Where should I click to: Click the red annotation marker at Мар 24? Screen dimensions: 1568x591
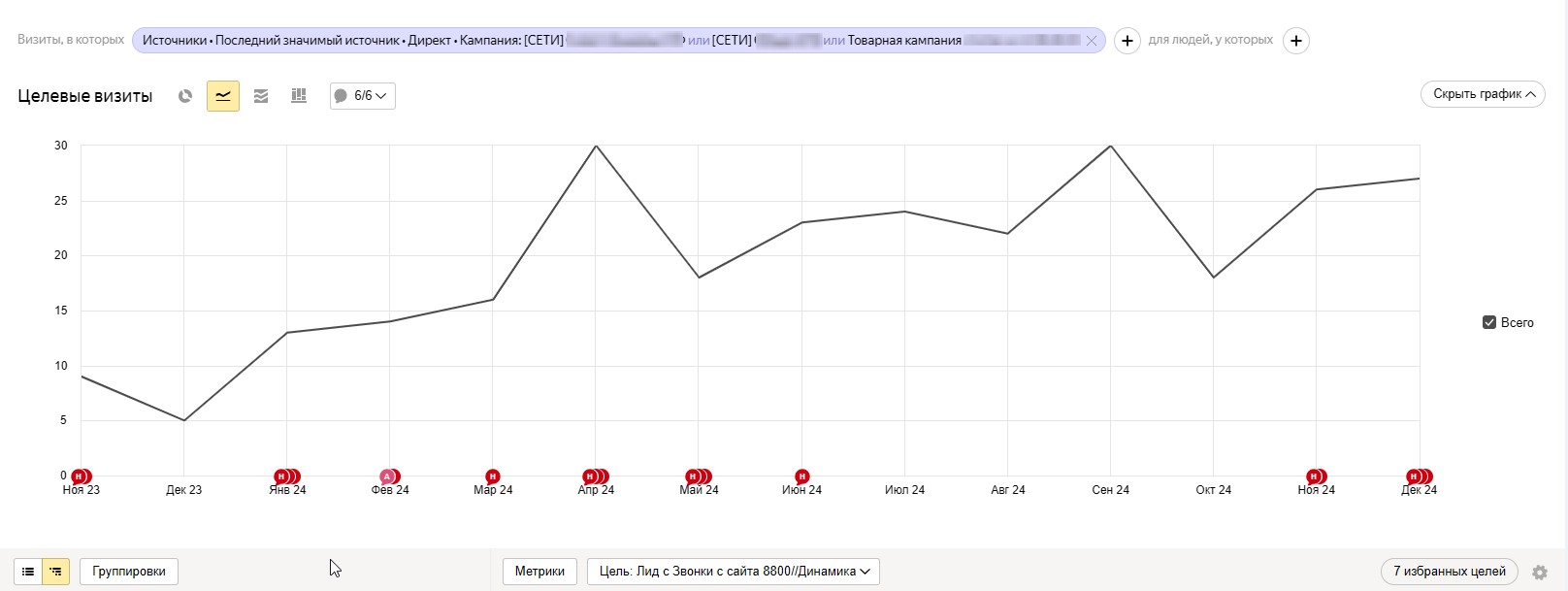(493, 476)
